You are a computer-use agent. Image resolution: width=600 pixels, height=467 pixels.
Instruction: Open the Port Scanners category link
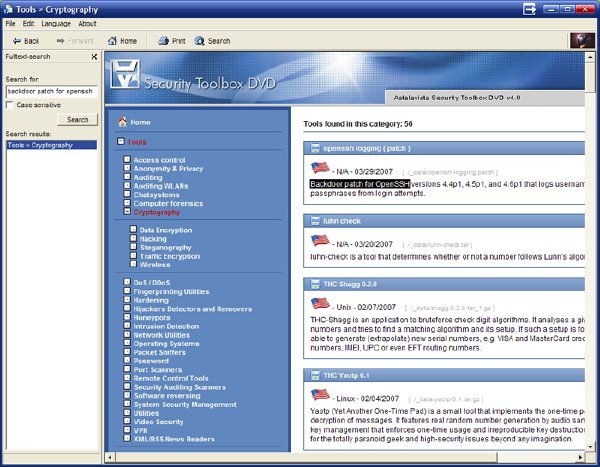click(x=158, y=370)
